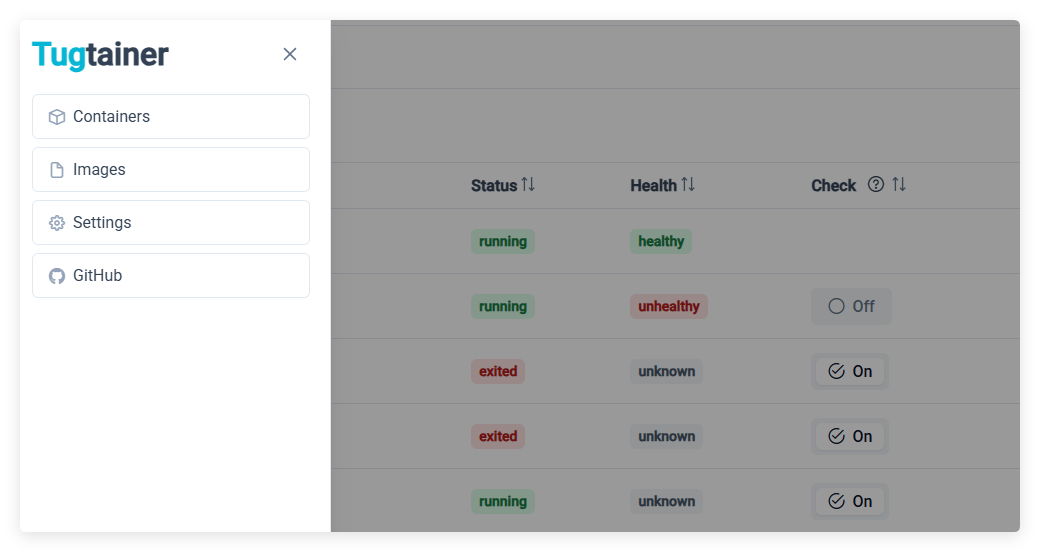Open the Images menu item
Screen dimensions: 1040x552
tap(171, 170)
